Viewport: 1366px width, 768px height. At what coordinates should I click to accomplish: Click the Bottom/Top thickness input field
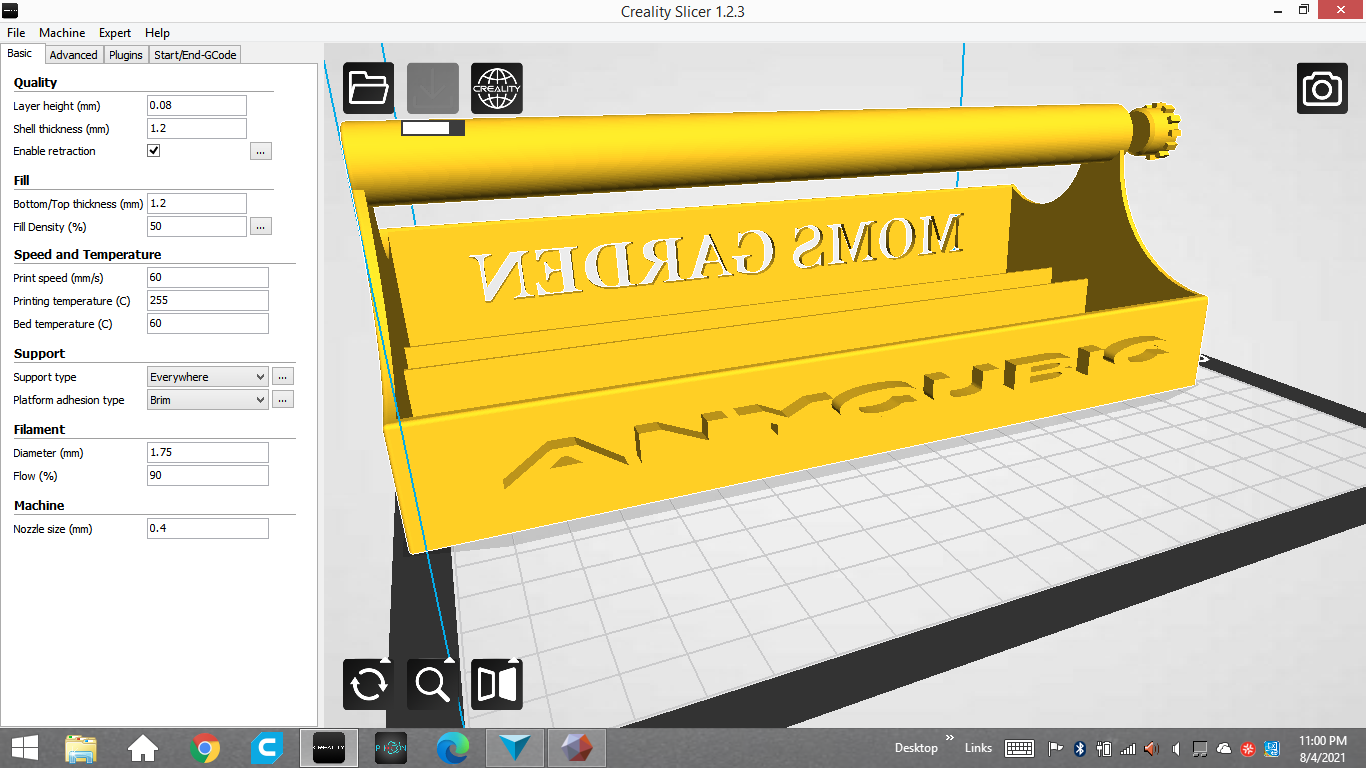[x=196, y=203]
